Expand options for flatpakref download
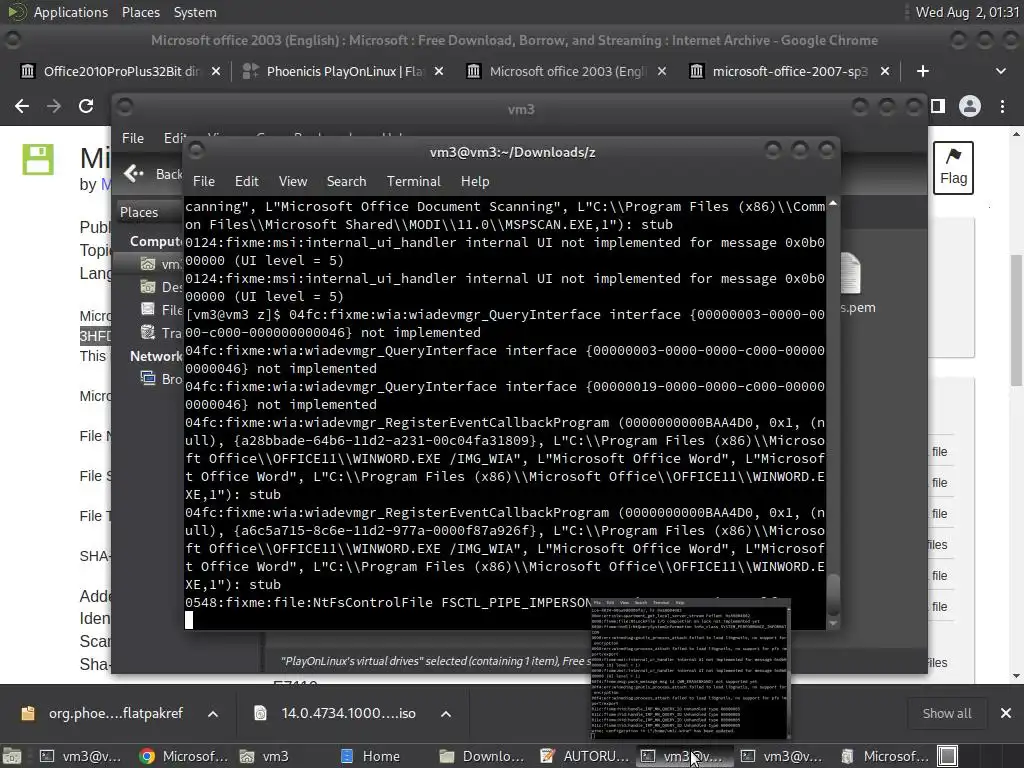The width and height of the screenshot is (1024, 768). coord(213,714)
